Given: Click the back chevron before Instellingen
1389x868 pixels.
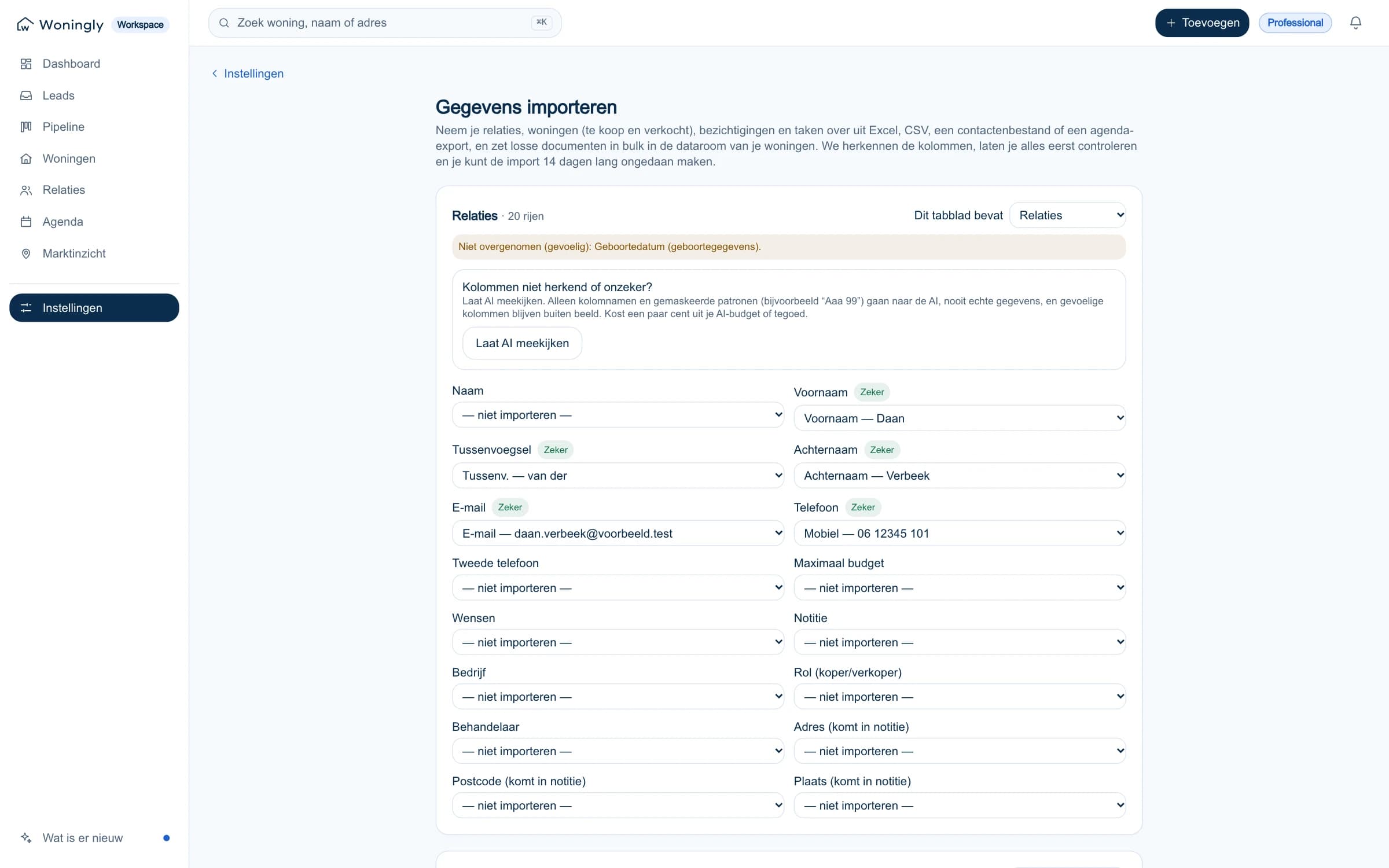Looking at the screenshot, I should click(215, 73).
